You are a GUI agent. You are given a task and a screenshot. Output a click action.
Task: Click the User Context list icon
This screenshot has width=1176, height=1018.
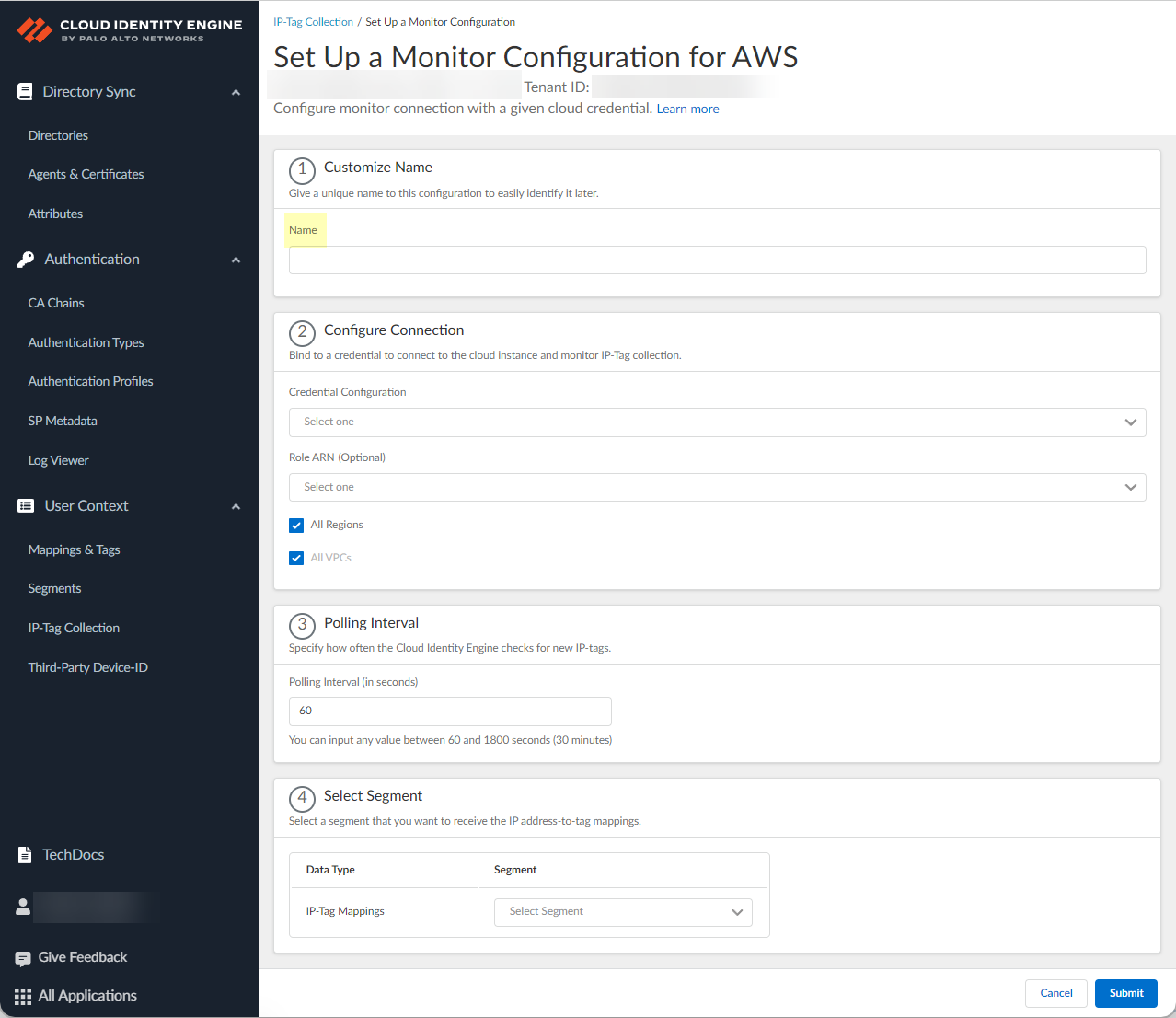(x=26, y=506)
